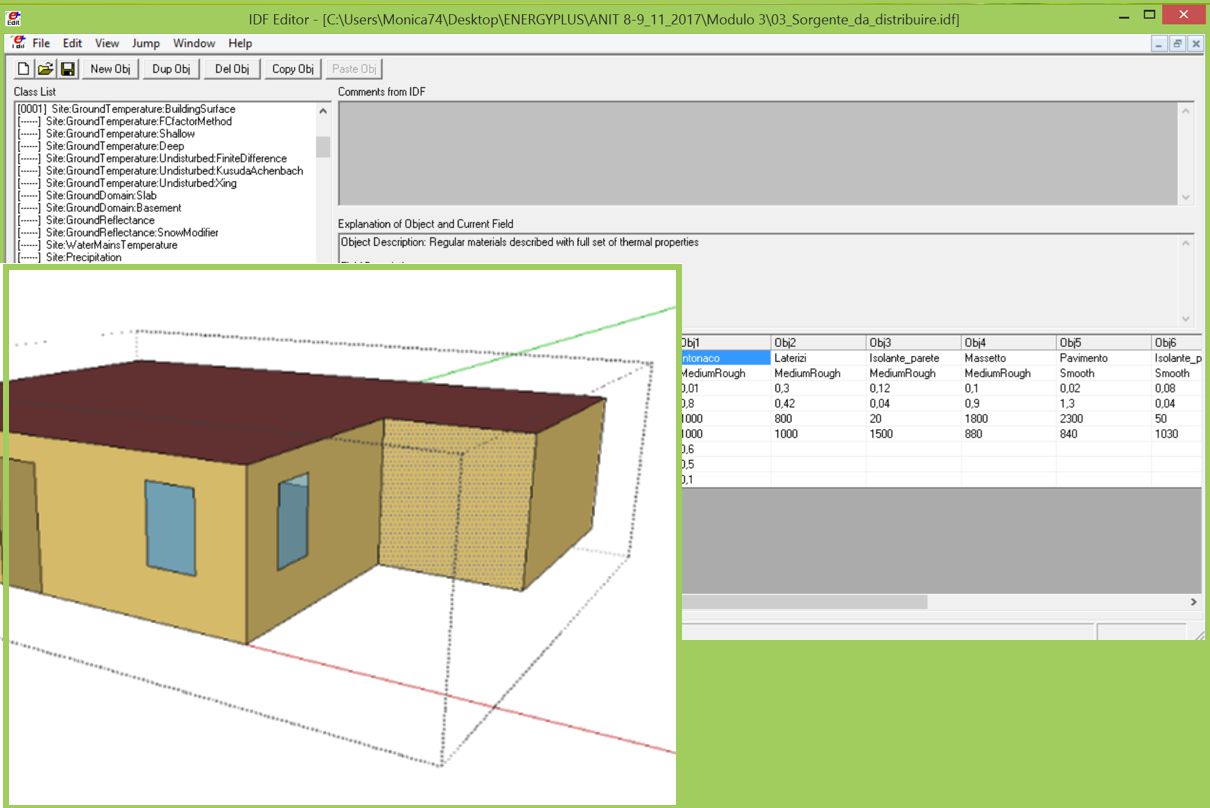Viewport: 1210px width, 808px height.
Task: Select the Massetto cell
Action: [x=1008, y=358]
